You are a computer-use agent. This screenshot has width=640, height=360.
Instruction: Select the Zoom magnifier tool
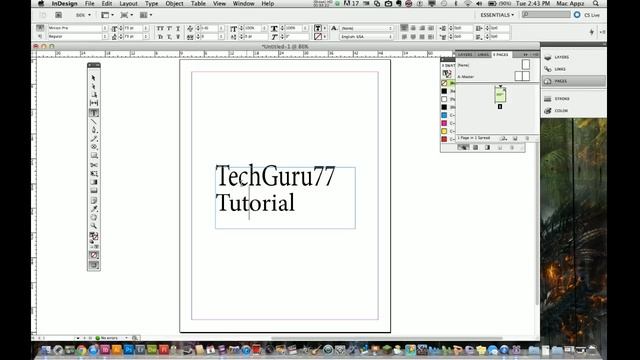click(x=93, y=226)
